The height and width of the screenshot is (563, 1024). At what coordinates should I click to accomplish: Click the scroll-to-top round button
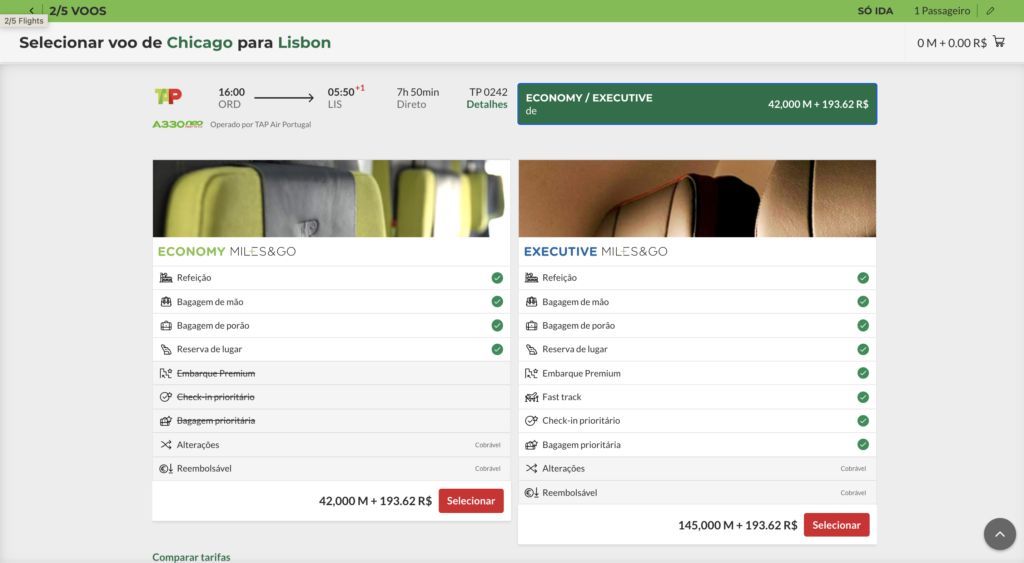tap(1000, 534)
